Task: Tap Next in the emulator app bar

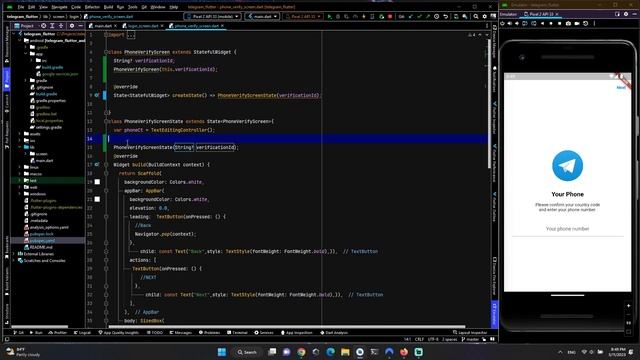Action: click(620, 87)
